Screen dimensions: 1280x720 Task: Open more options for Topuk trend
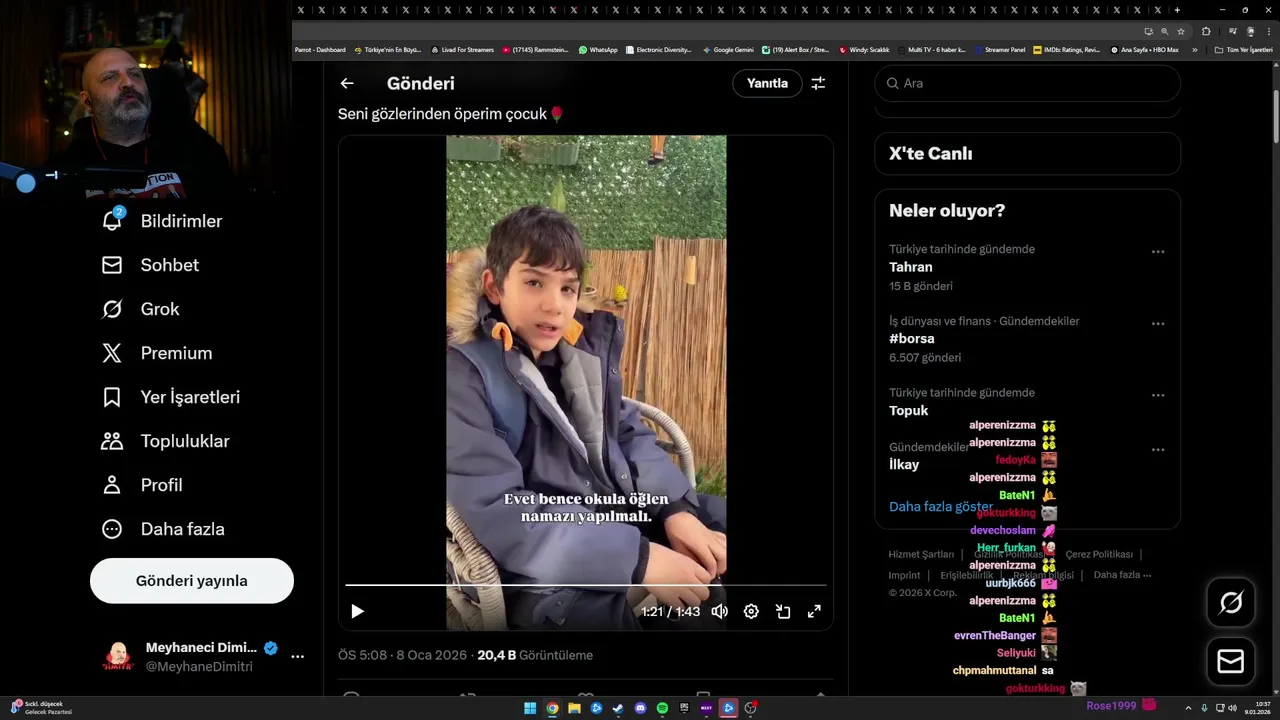1158,396
